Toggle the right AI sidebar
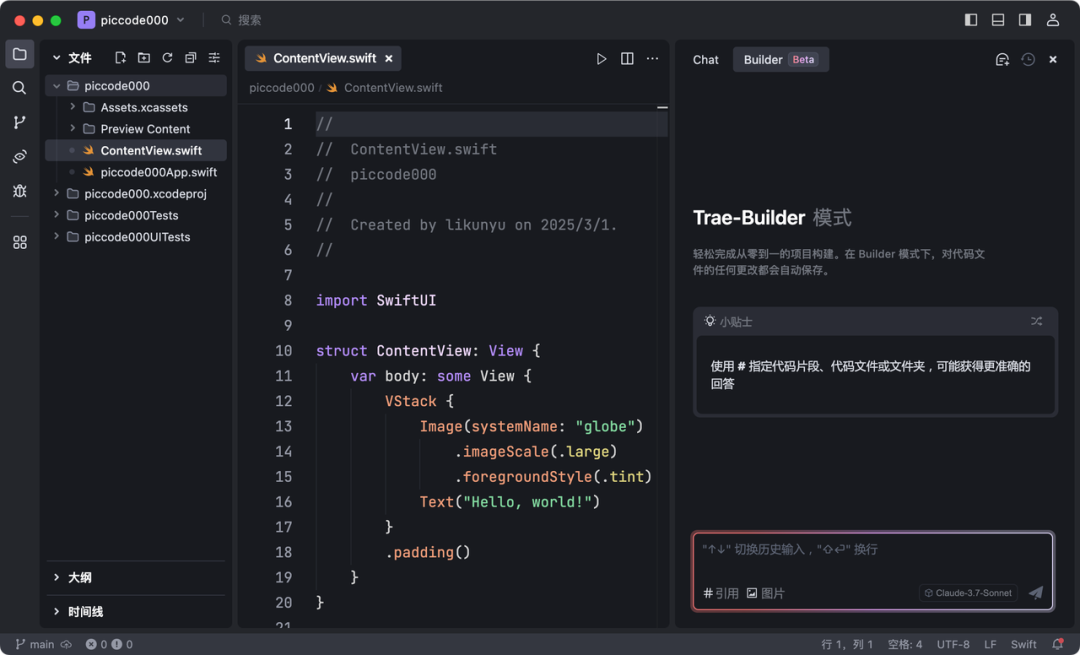Screen dimensions: 1080x655 pos(1025,20)
